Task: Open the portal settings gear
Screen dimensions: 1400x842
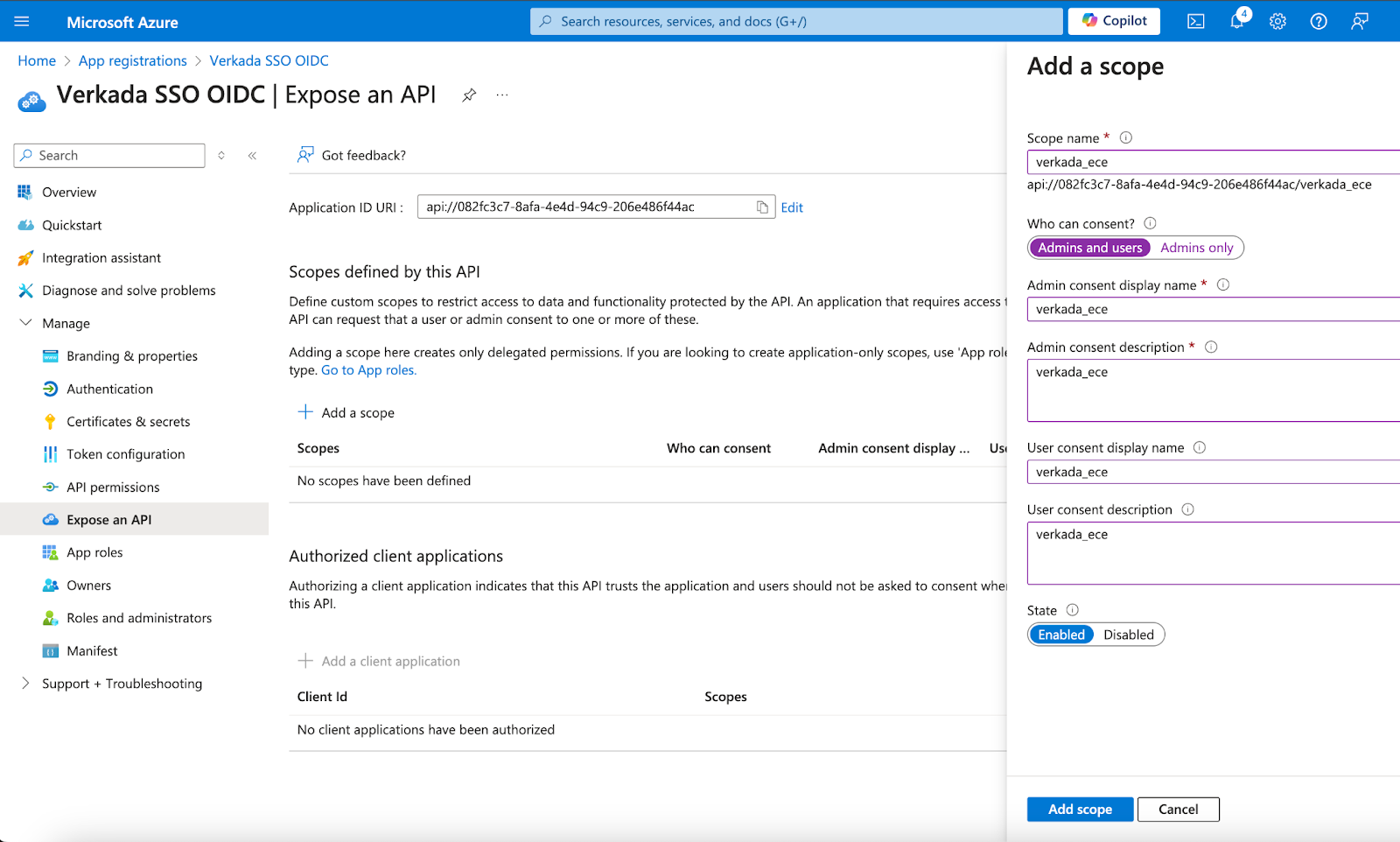Action: pos(1277,22)
